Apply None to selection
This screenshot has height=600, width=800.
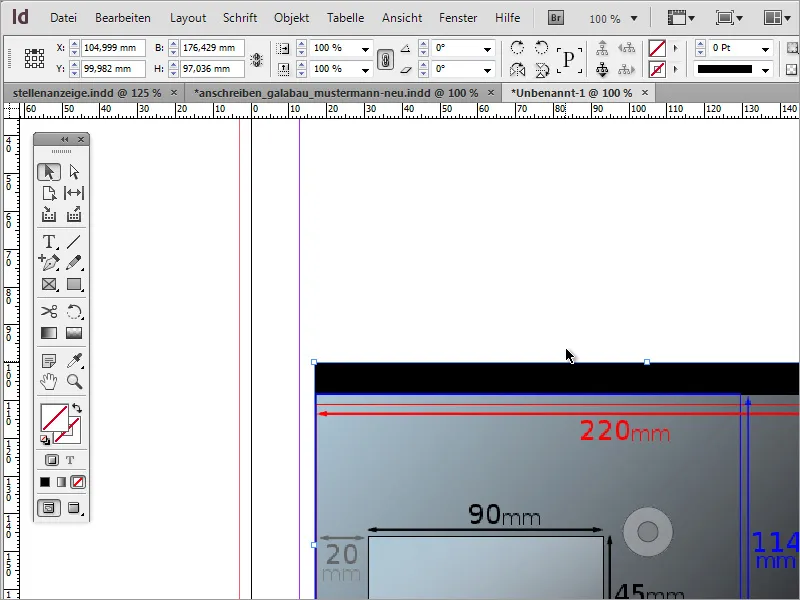[78, 482]
